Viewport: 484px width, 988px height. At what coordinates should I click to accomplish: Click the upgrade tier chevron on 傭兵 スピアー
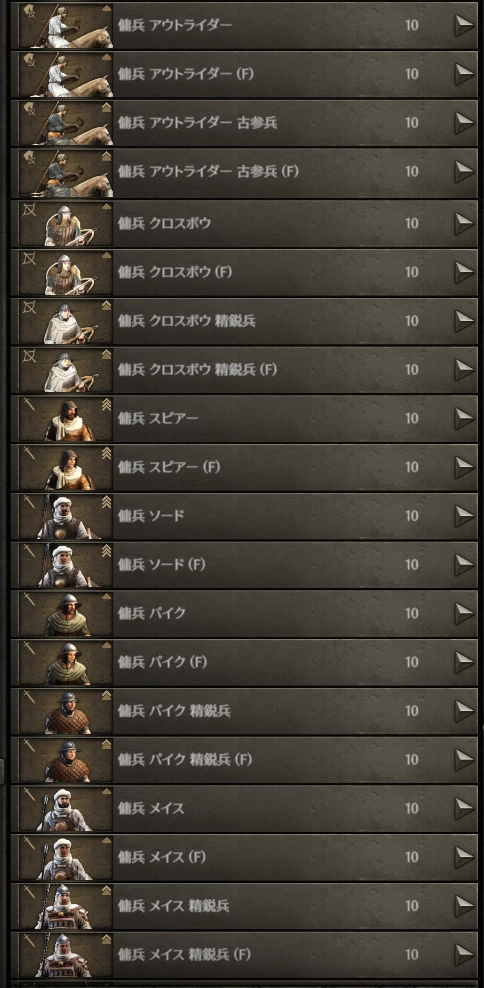point(106,405)
